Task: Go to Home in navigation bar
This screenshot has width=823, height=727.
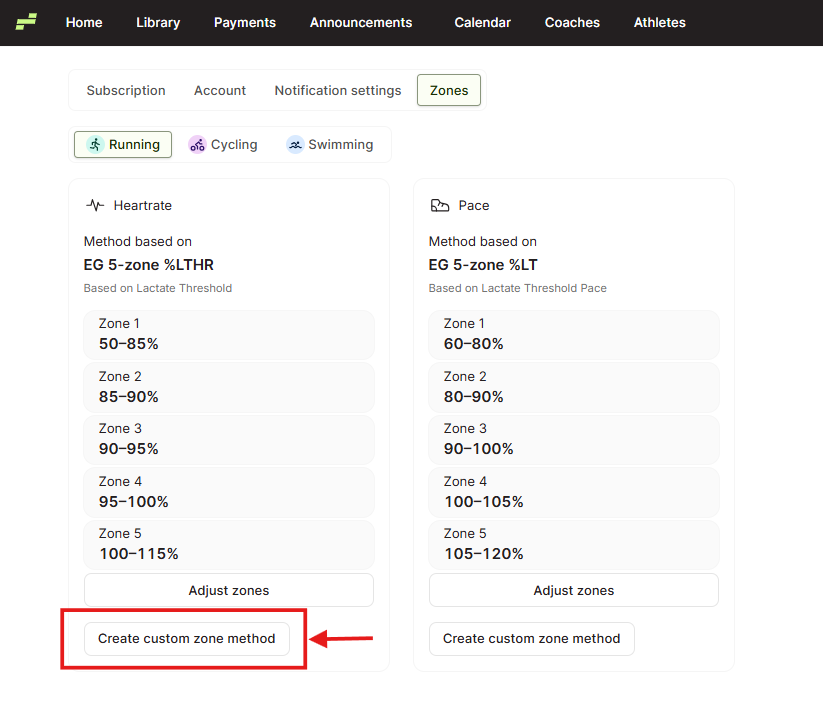Action: (84, 23)
